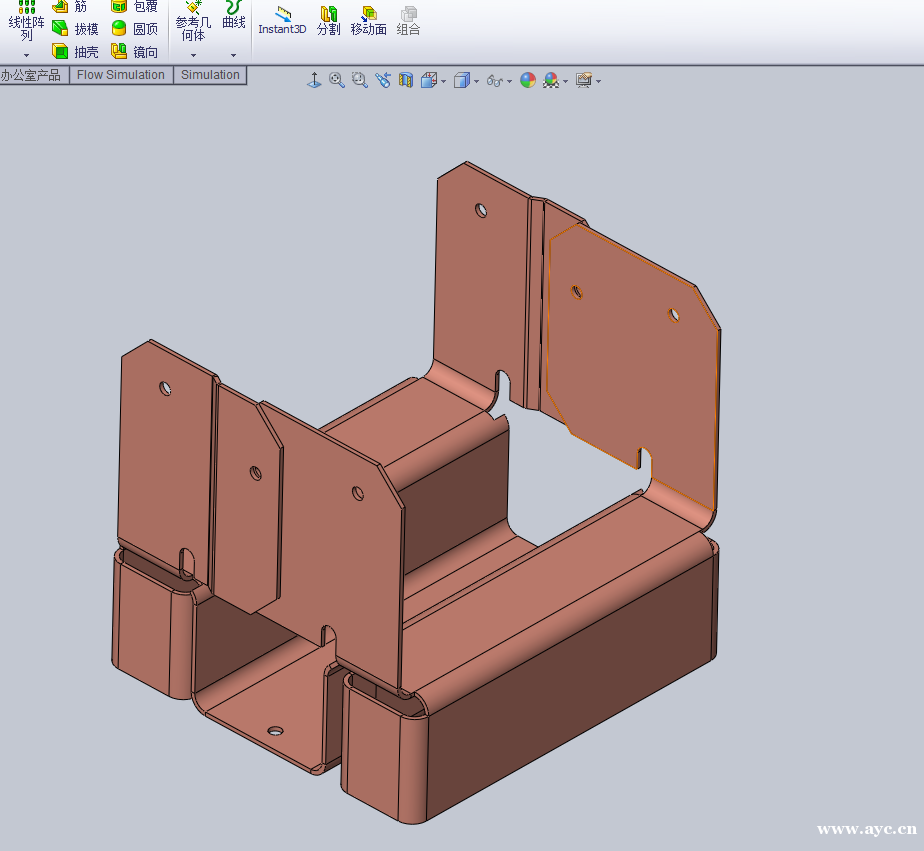
Task: Open the Apply Scene icon in view toolbar
Action: (550, 80)
